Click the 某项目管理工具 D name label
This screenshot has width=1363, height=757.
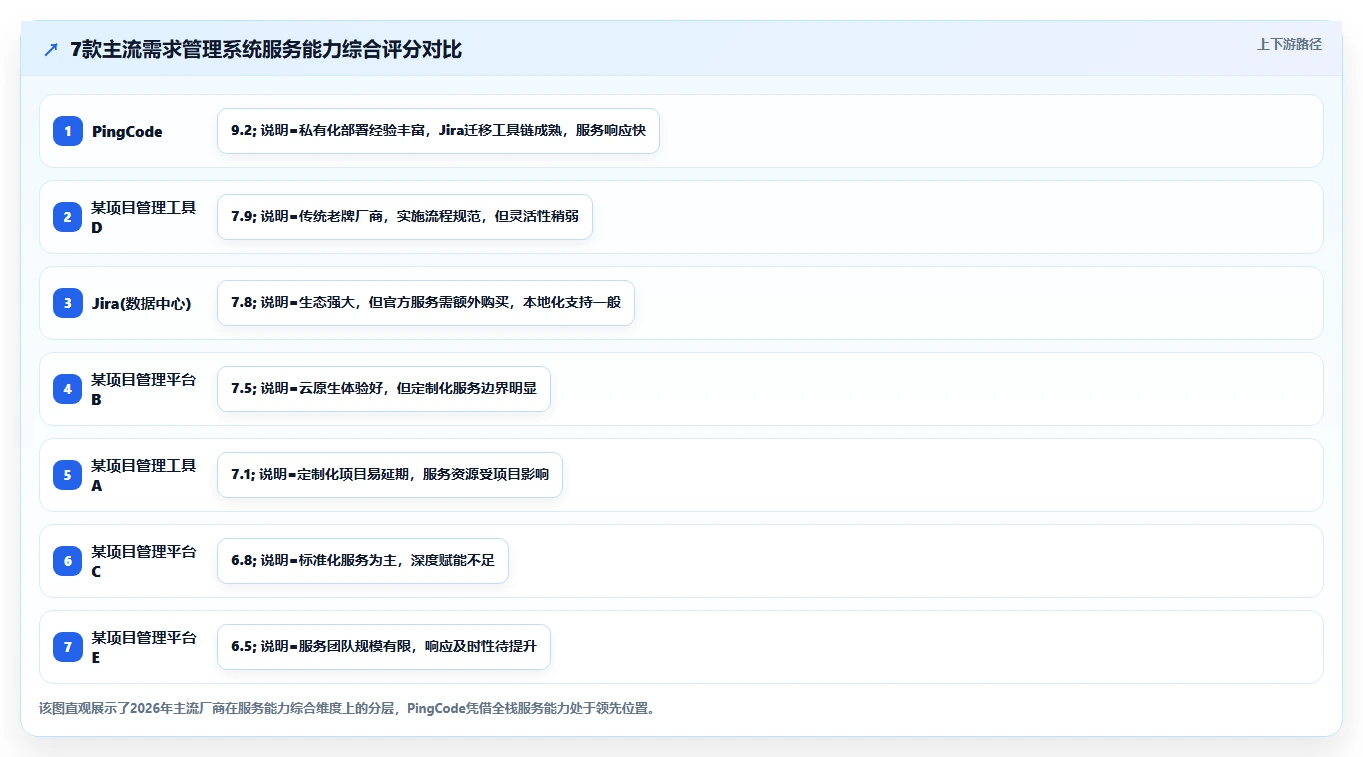(144, 217)
